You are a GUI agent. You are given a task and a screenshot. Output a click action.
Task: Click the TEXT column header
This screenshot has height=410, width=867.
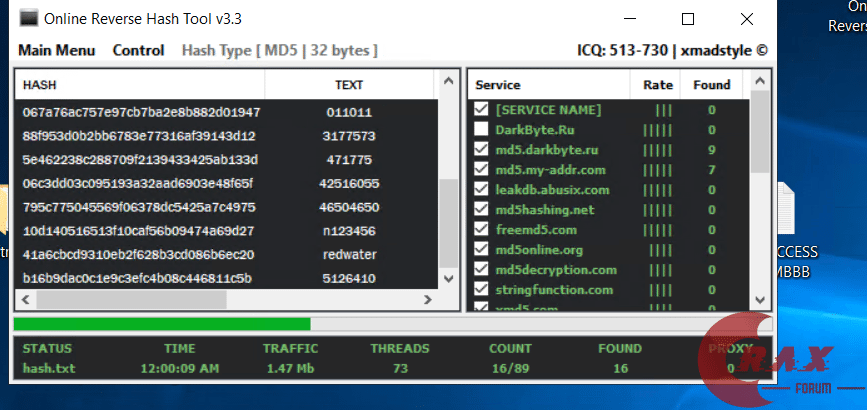(349, 85)
